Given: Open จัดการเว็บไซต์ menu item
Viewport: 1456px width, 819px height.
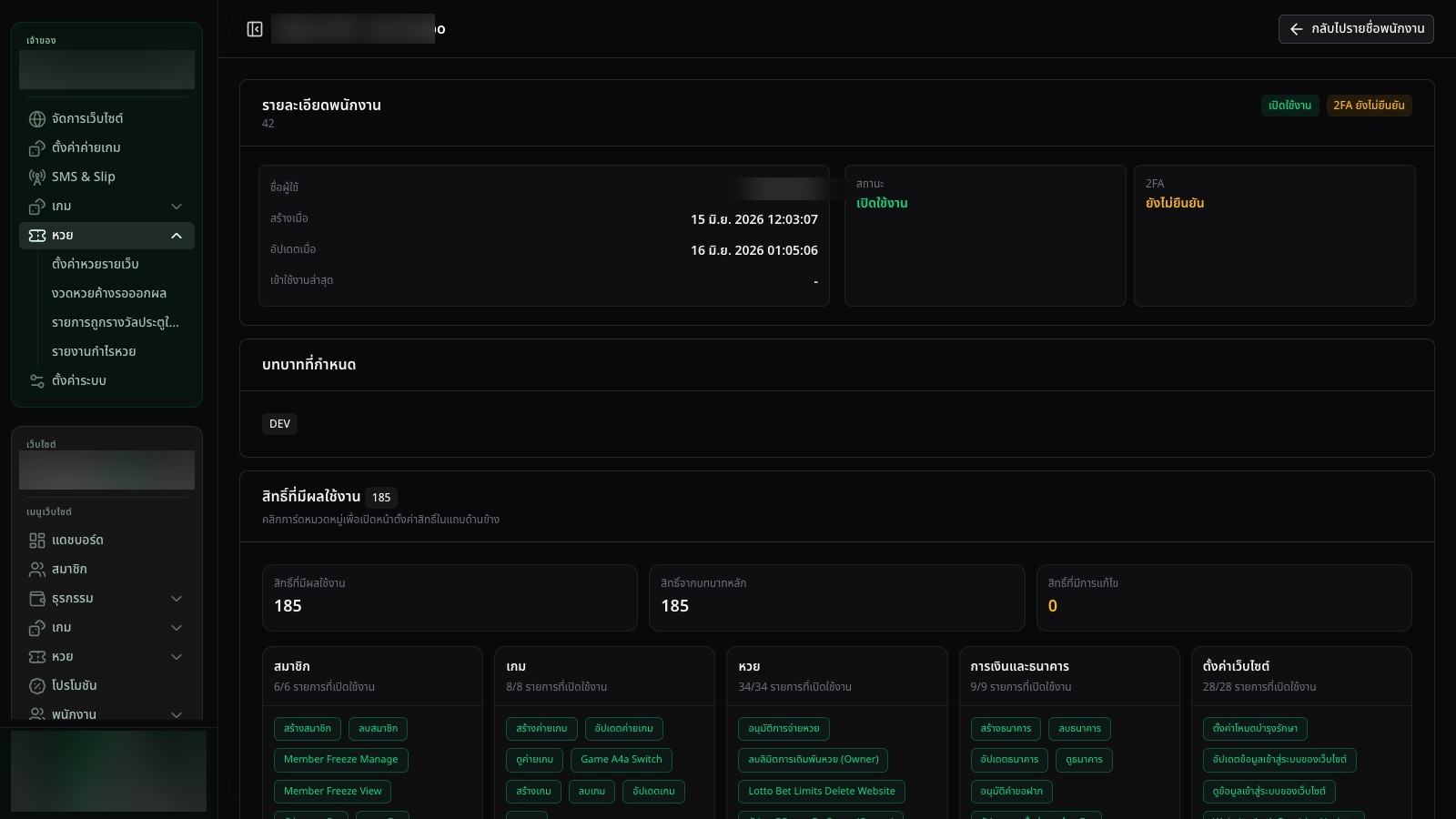Looking at the screenshot, I should (x=106, y=118).
